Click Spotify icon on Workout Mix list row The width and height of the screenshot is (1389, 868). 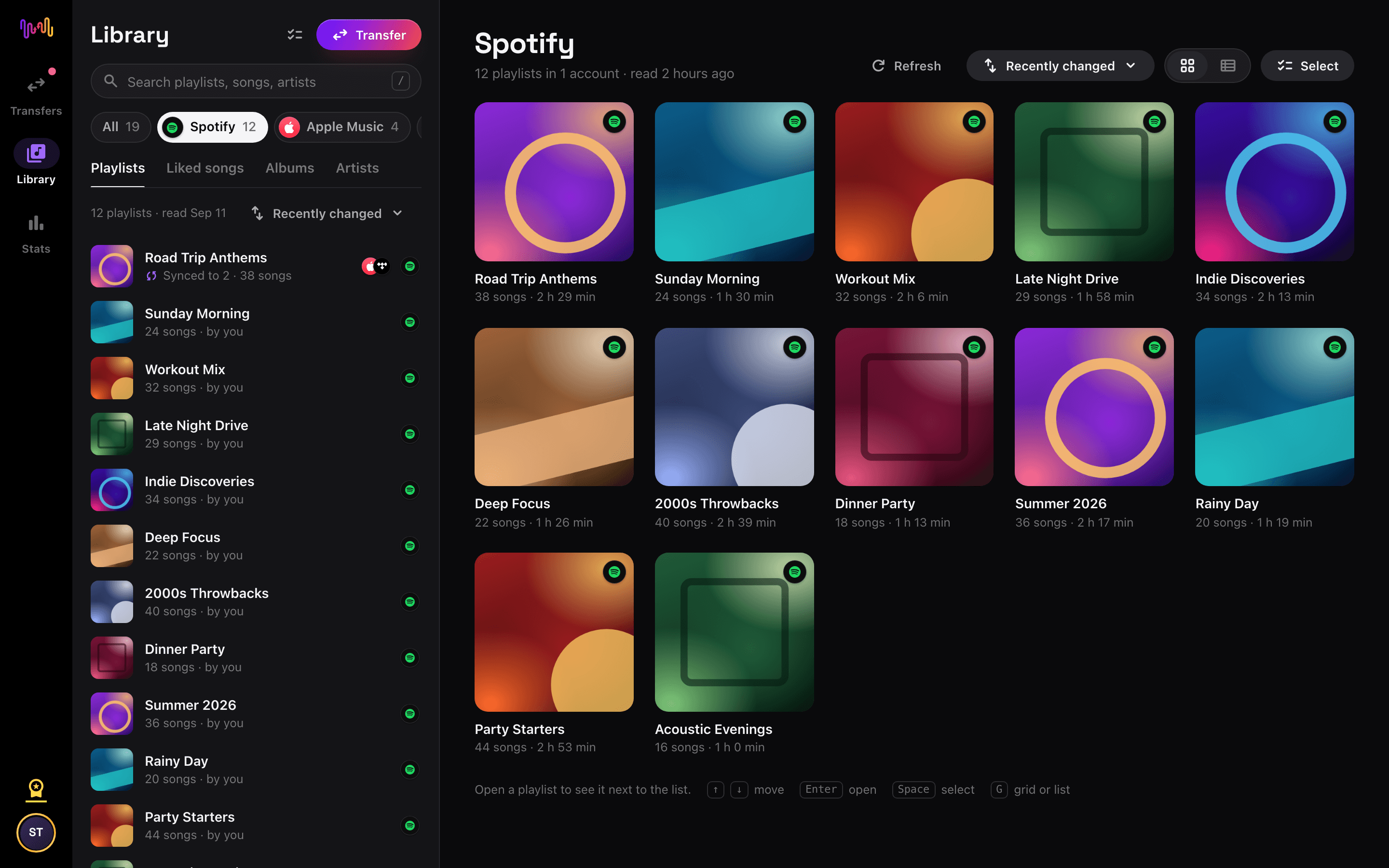coord(410,379)
